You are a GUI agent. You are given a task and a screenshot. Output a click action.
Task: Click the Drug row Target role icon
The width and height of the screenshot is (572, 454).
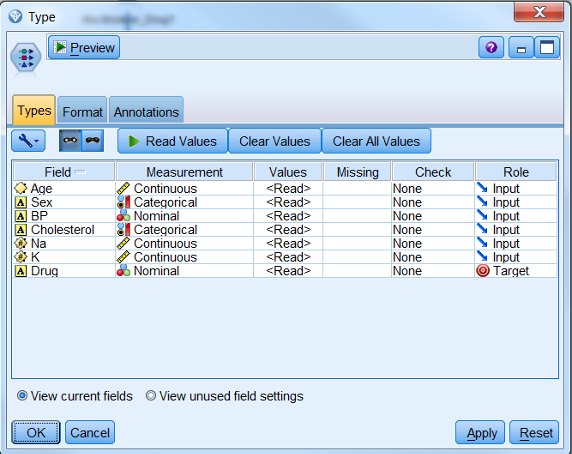click(483, 271)
